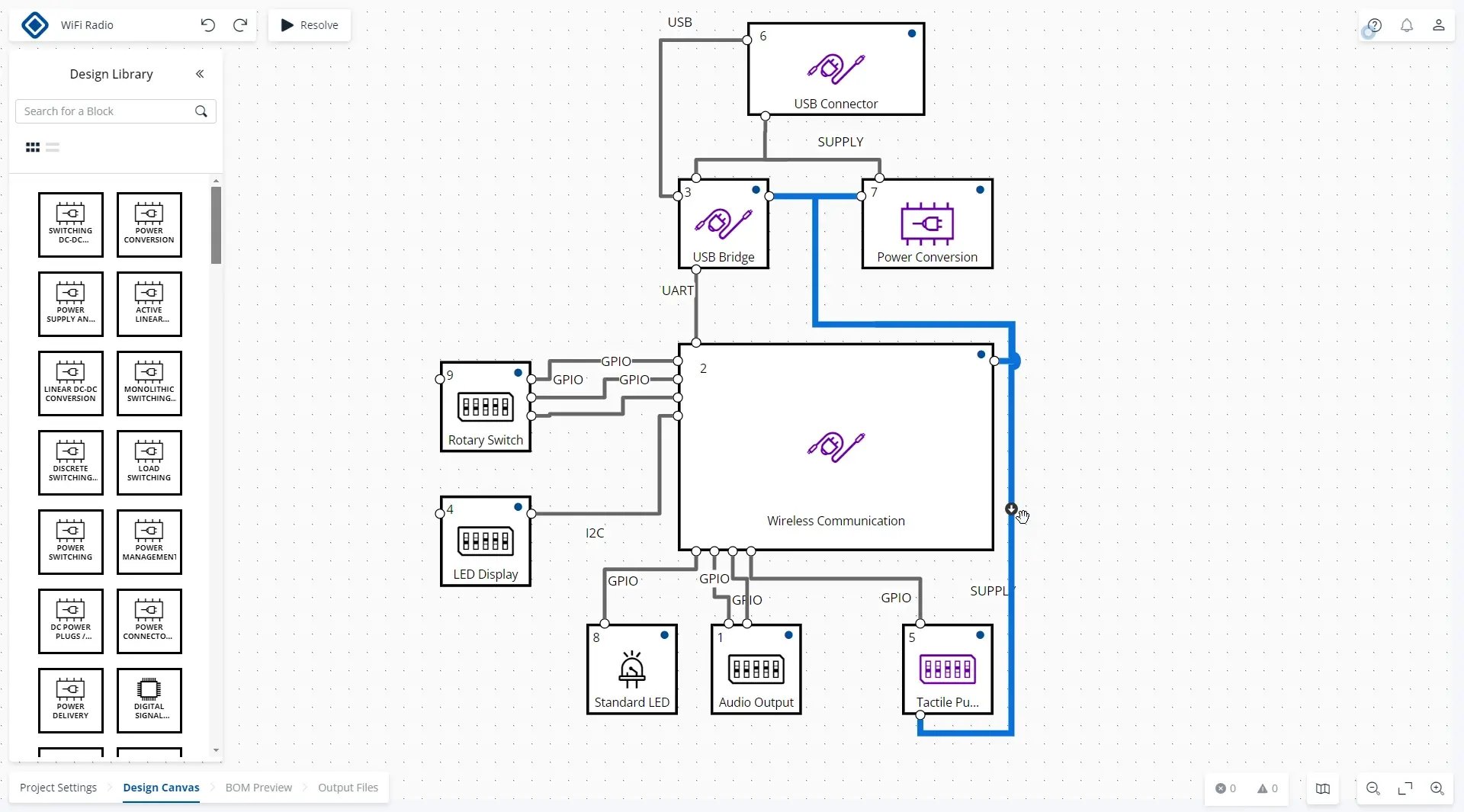Click the USB Connector blue status dot
The width and height of the screenshot is (1464, 812).
pos(912,34)
